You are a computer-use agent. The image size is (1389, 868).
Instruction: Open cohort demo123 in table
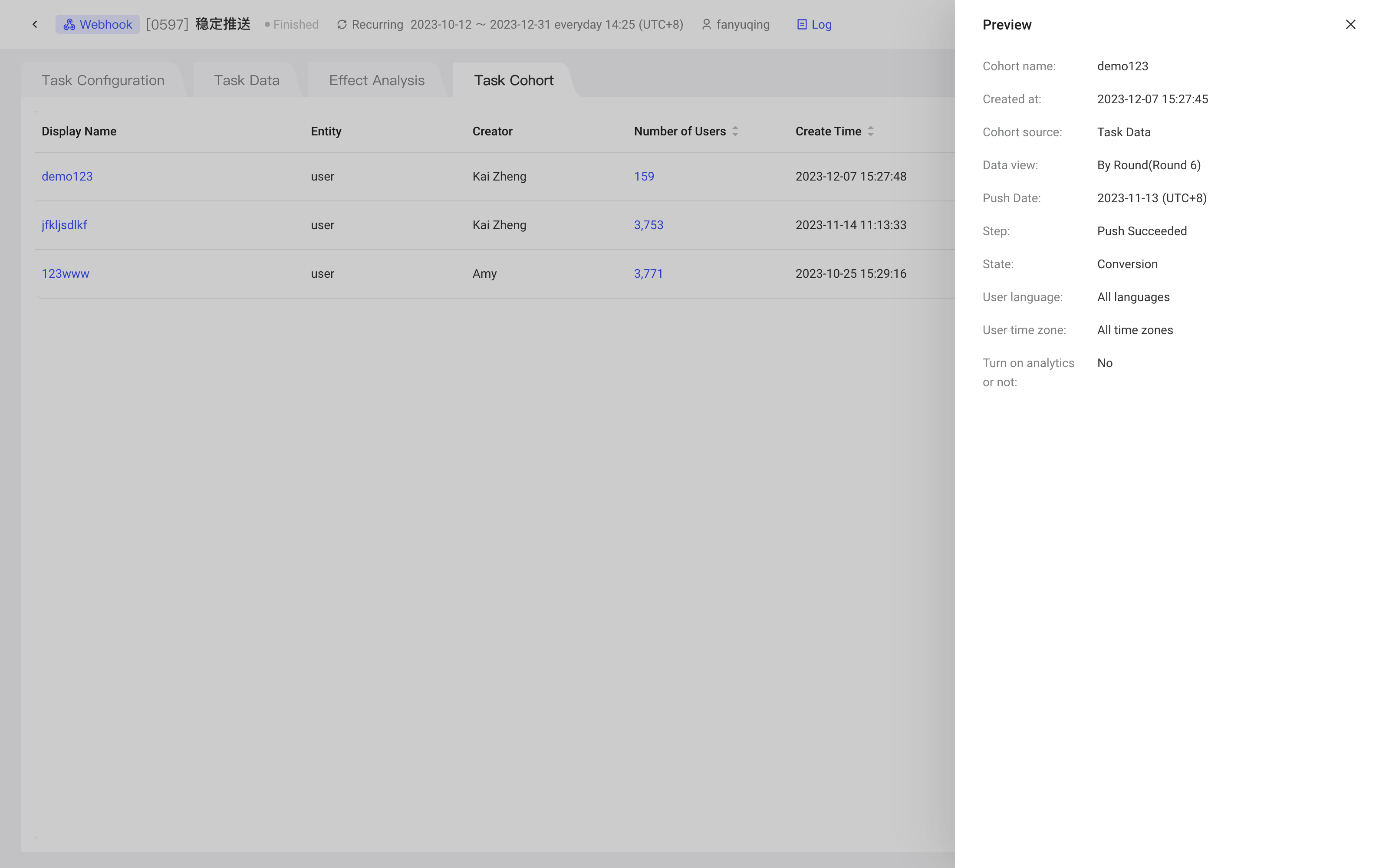pyautogui.click(x=67, y=176)
